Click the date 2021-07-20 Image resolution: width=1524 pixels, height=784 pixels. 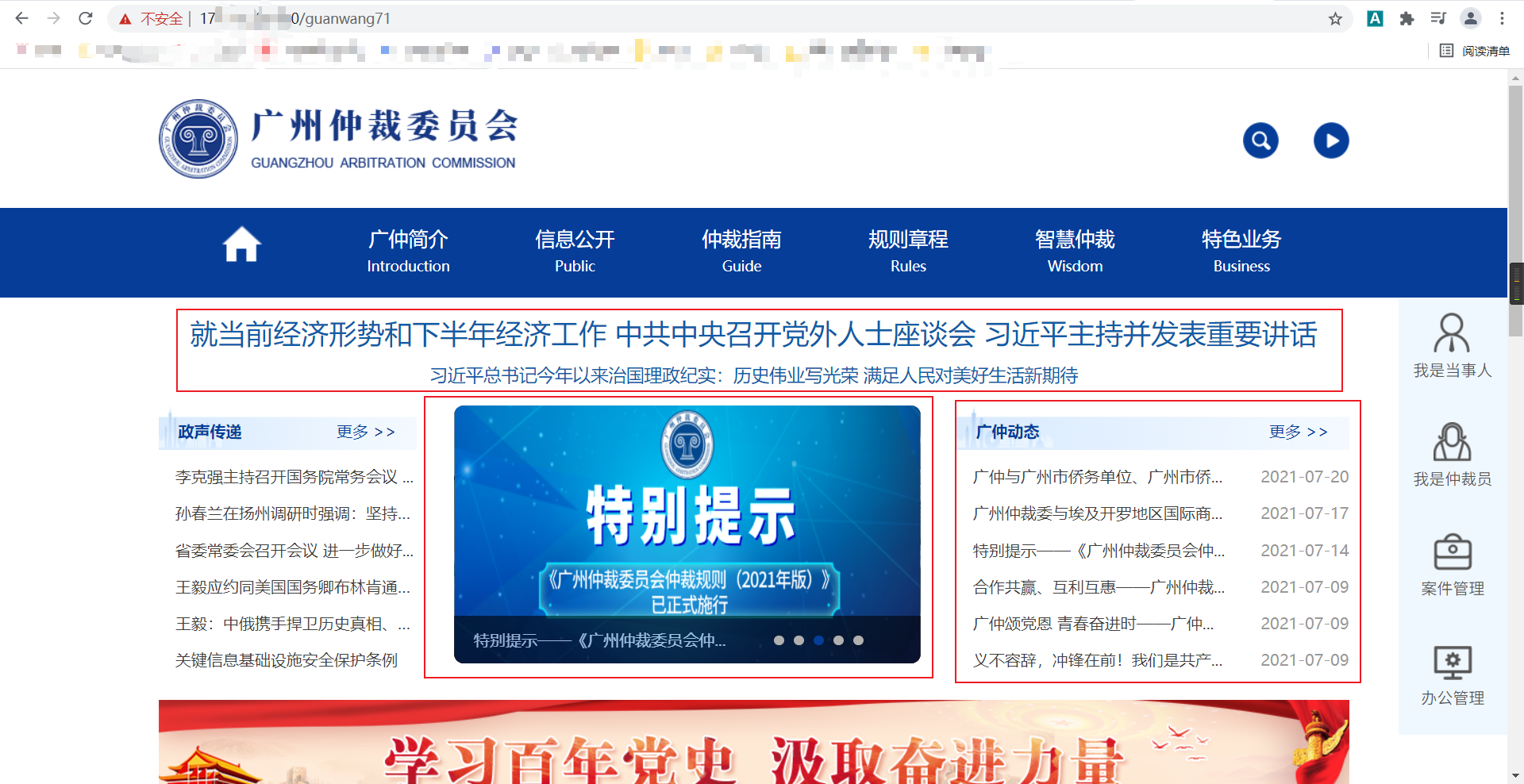click(x=1305, y=477)
